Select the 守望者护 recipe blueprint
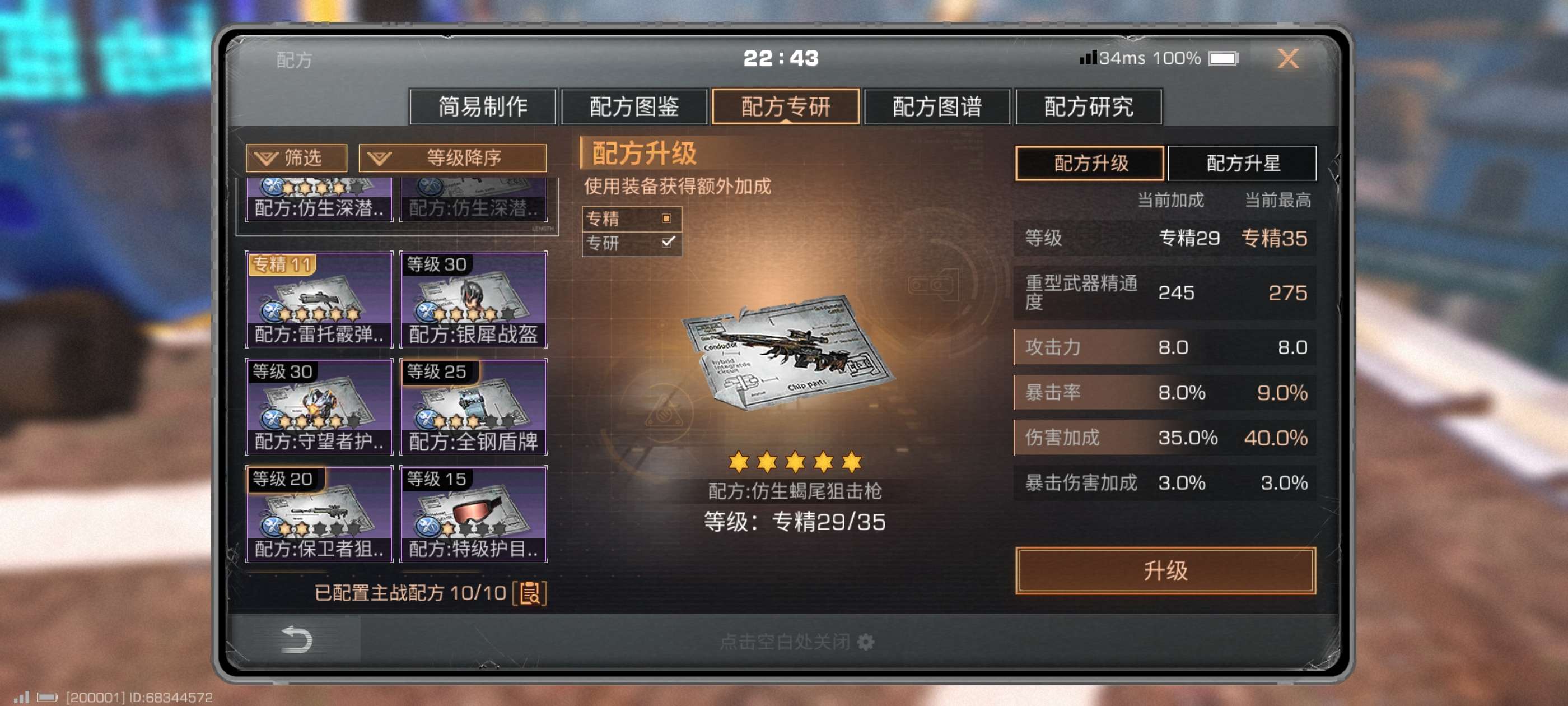1568x706 pixels. (x=319, y=406)
